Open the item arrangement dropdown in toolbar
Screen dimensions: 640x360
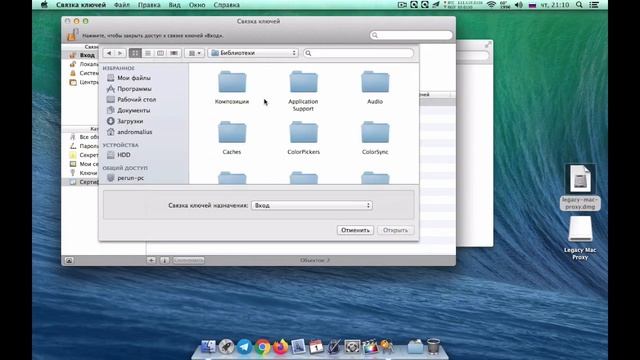(194, 53)
